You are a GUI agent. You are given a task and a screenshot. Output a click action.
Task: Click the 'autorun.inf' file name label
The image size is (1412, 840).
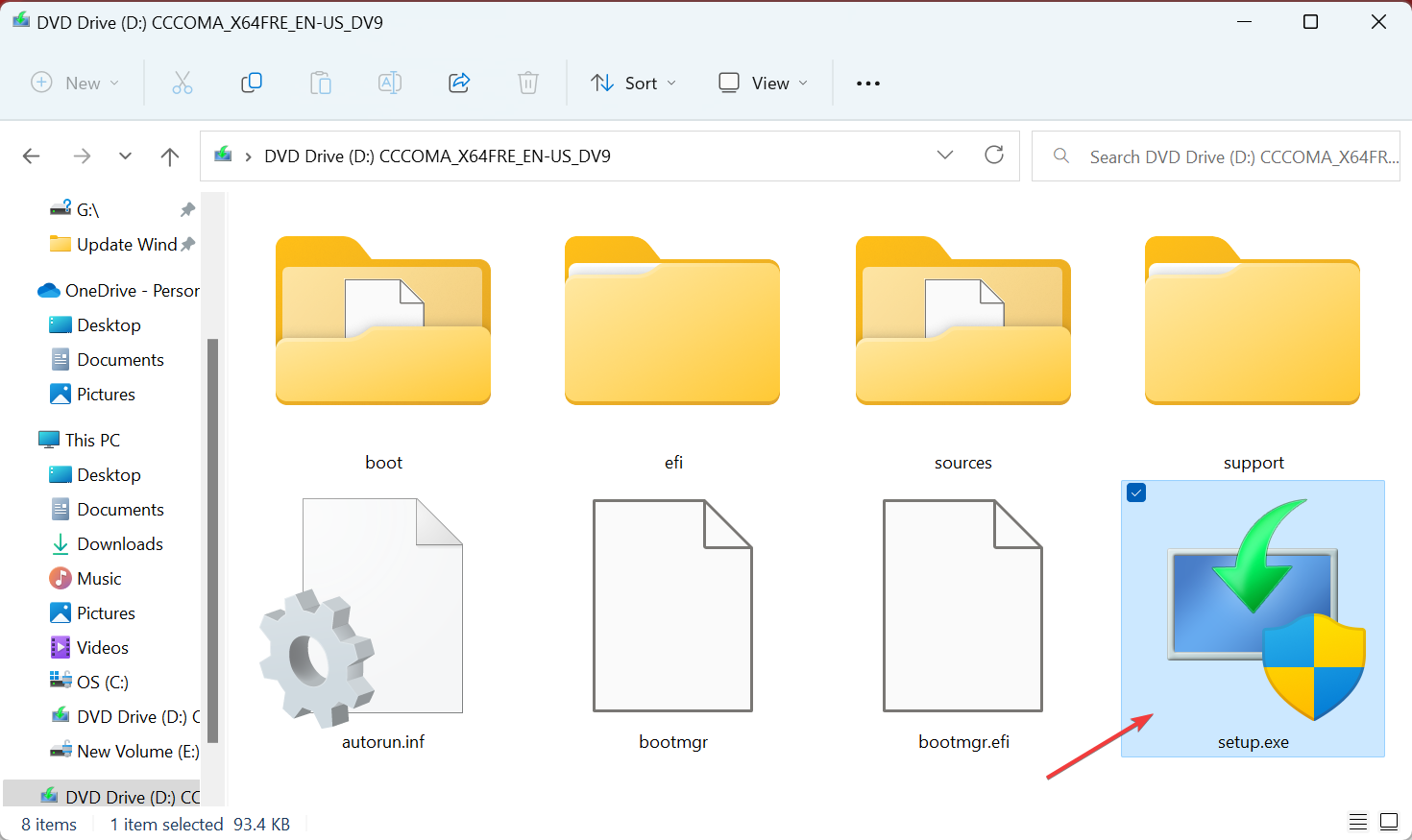(x=383, y=741)
